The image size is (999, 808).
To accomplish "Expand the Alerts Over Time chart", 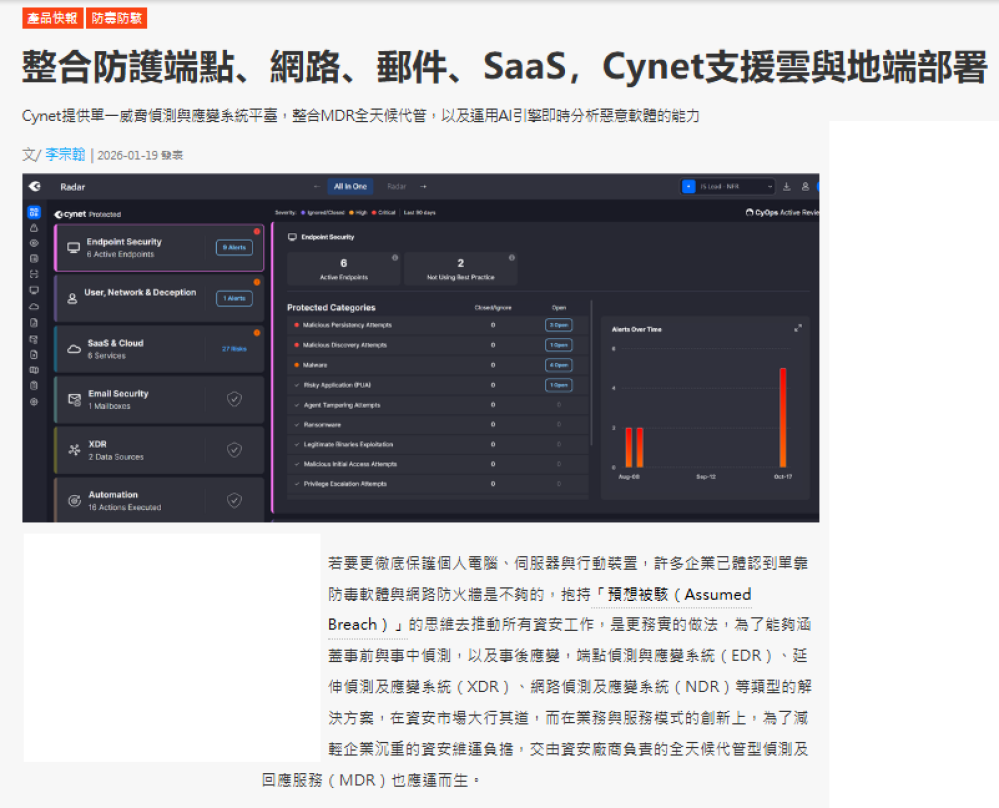I will 798,328.
